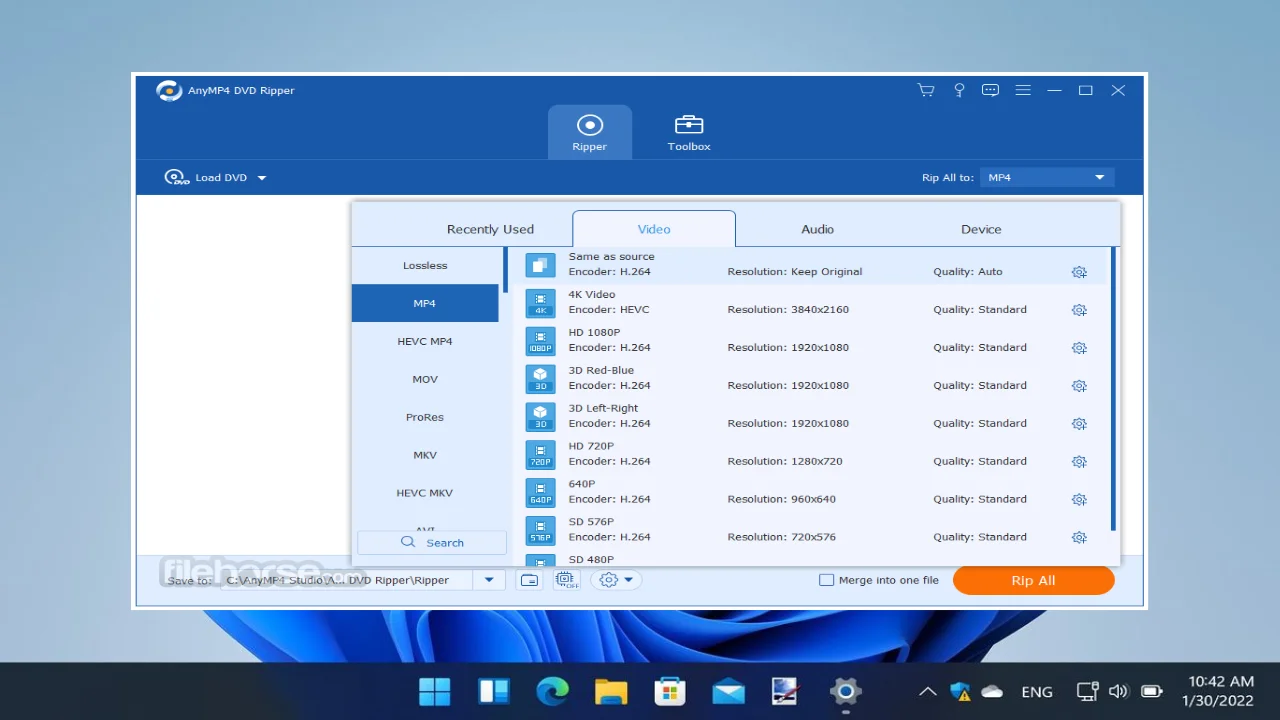The height and width of the screenshot is (720, 1280).
Task: Select the Same as source preset icon
Action: (540, 265)
